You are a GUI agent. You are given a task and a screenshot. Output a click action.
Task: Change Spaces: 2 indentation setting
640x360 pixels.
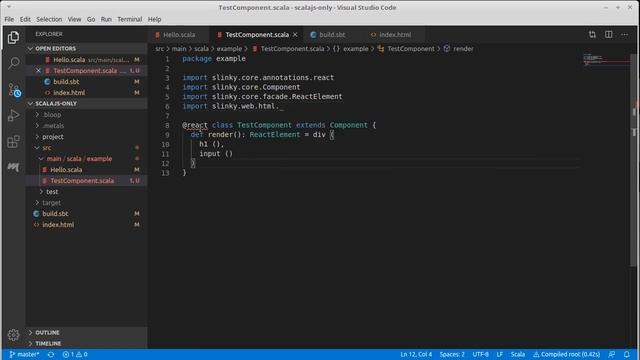452,354
